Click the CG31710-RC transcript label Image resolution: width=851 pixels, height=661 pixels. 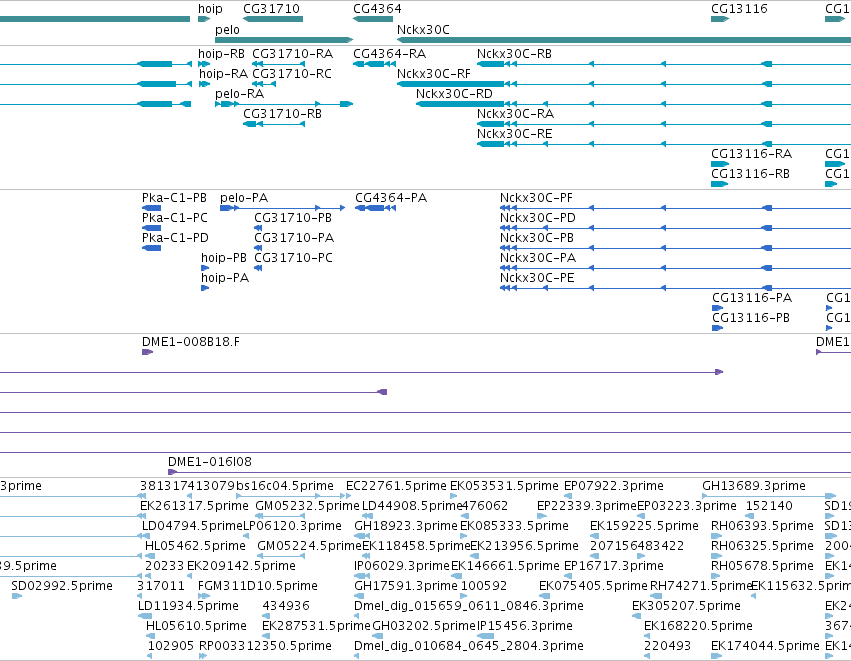[292, 74]
